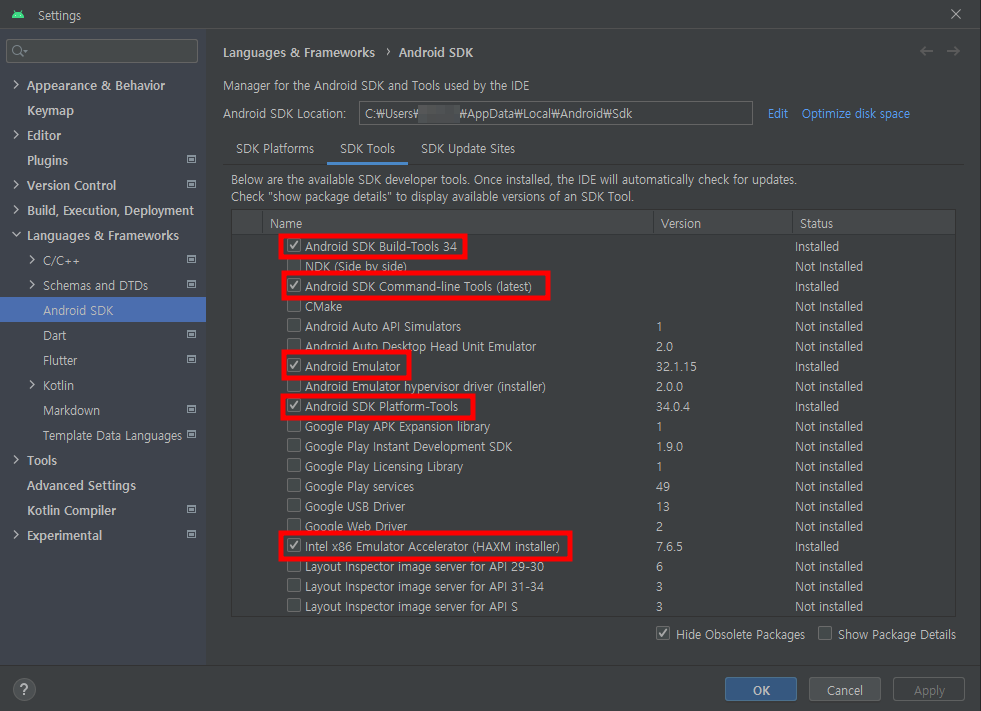Open the Flutter settings item
The height and width of the screenshot is (711, 981).
(60, 361)
